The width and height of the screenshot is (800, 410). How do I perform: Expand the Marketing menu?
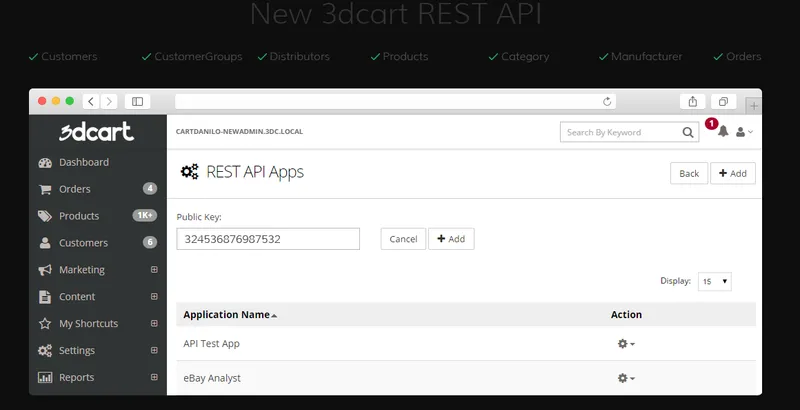[154, 270]
